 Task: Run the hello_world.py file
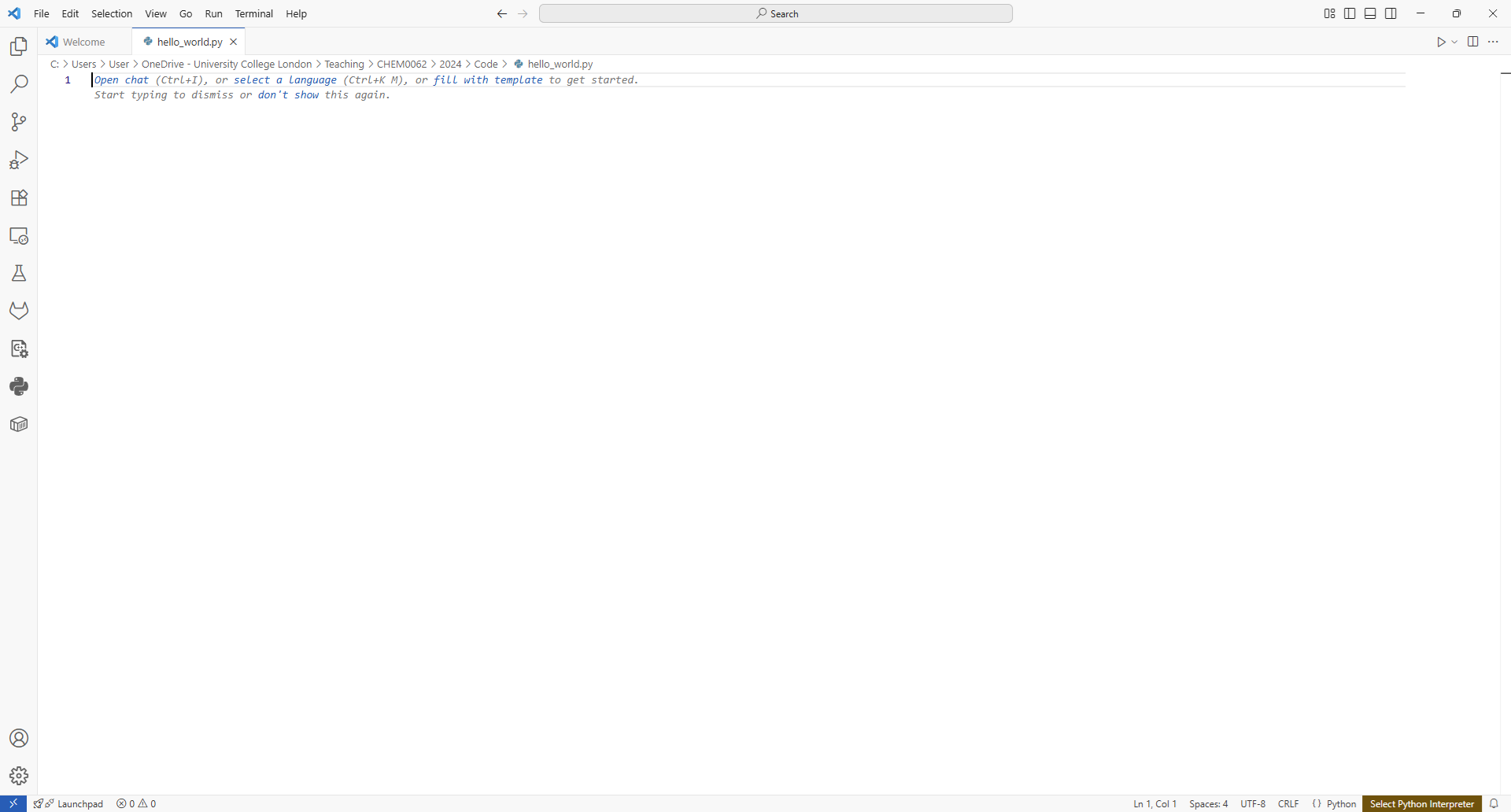(1442, 42)
